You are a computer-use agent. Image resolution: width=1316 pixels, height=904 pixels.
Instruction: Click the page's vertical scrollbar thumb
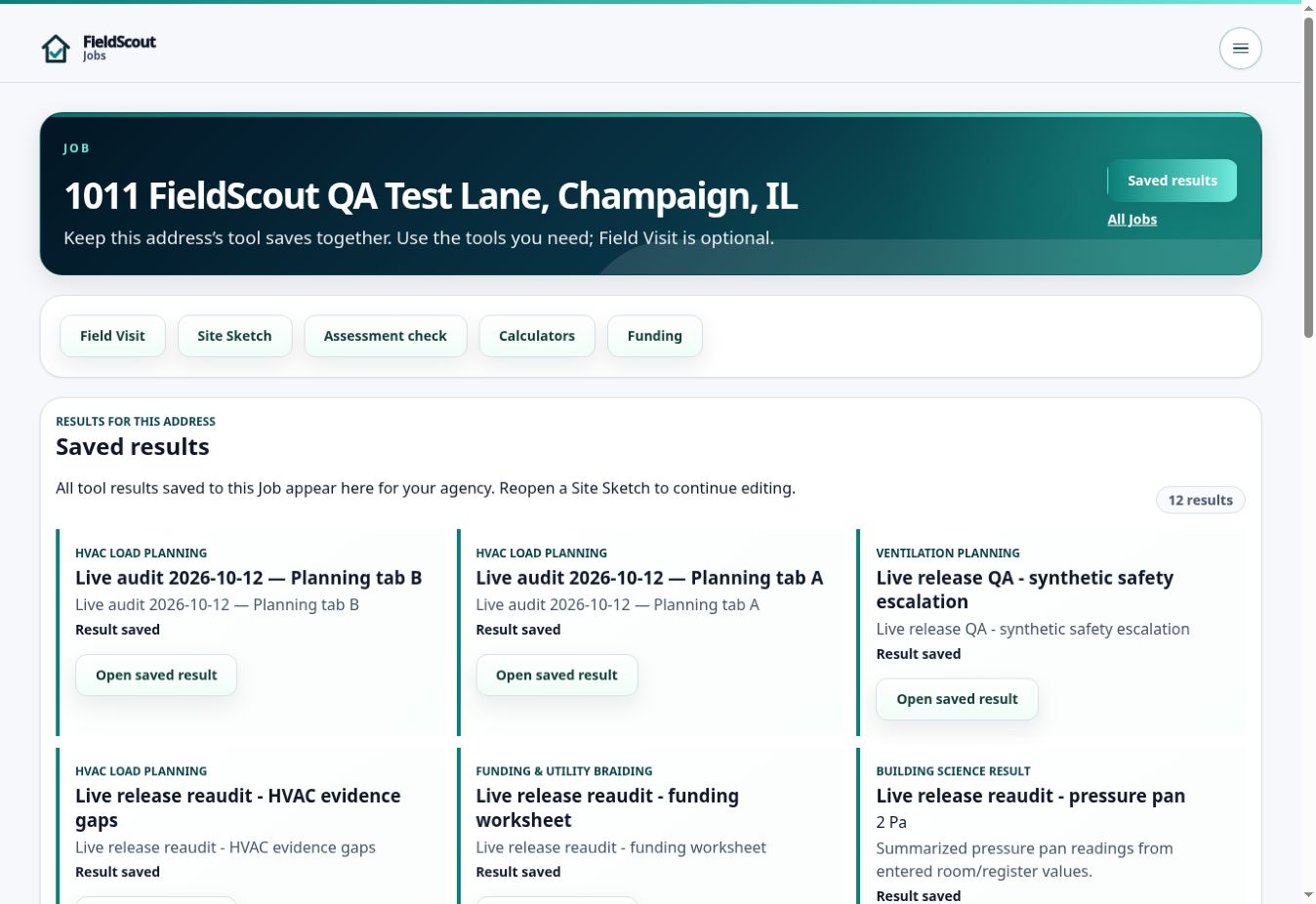point(1308,176)
